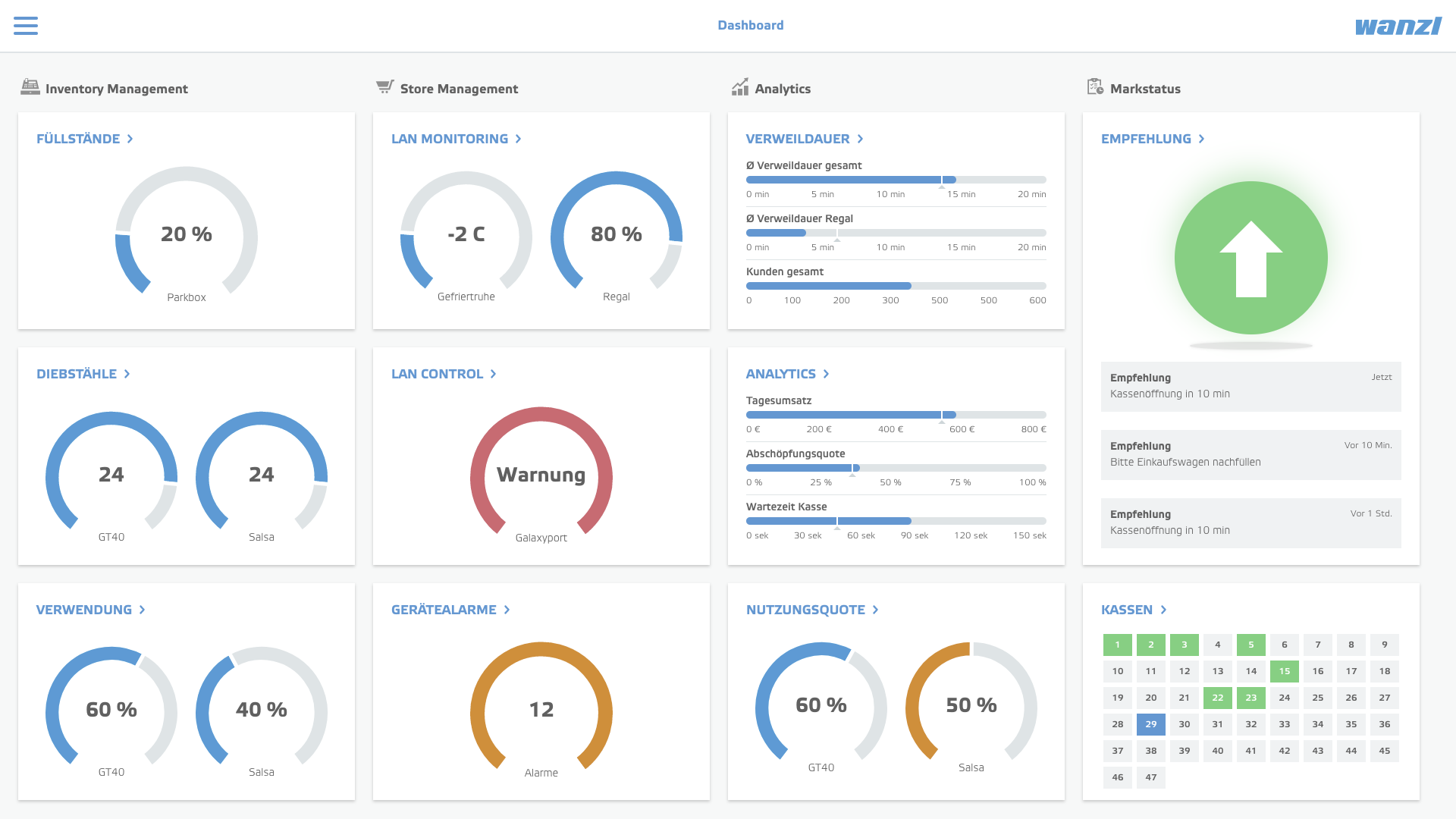Click the Inventory Management cash register icon
This screenshot has width=1456, height=819.
click(x=30, y=87)
